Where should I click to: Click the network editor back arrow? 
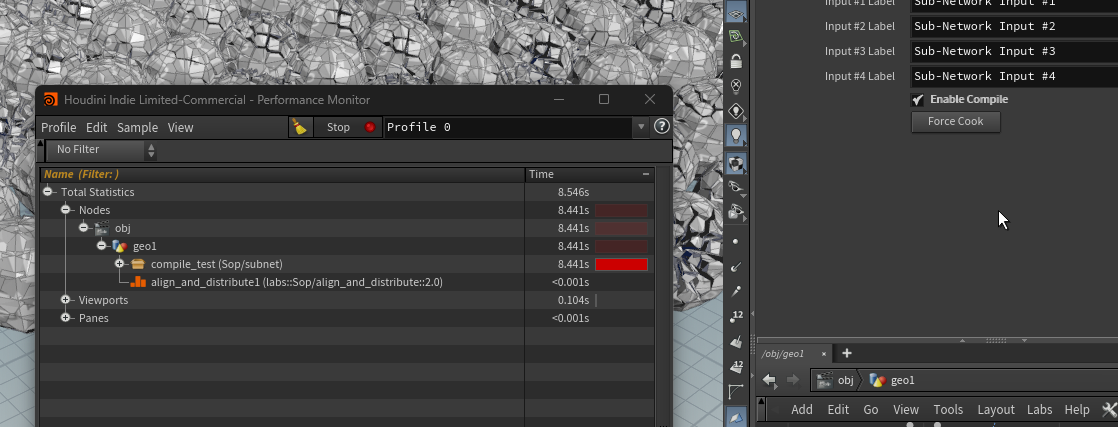click(769, 380)
